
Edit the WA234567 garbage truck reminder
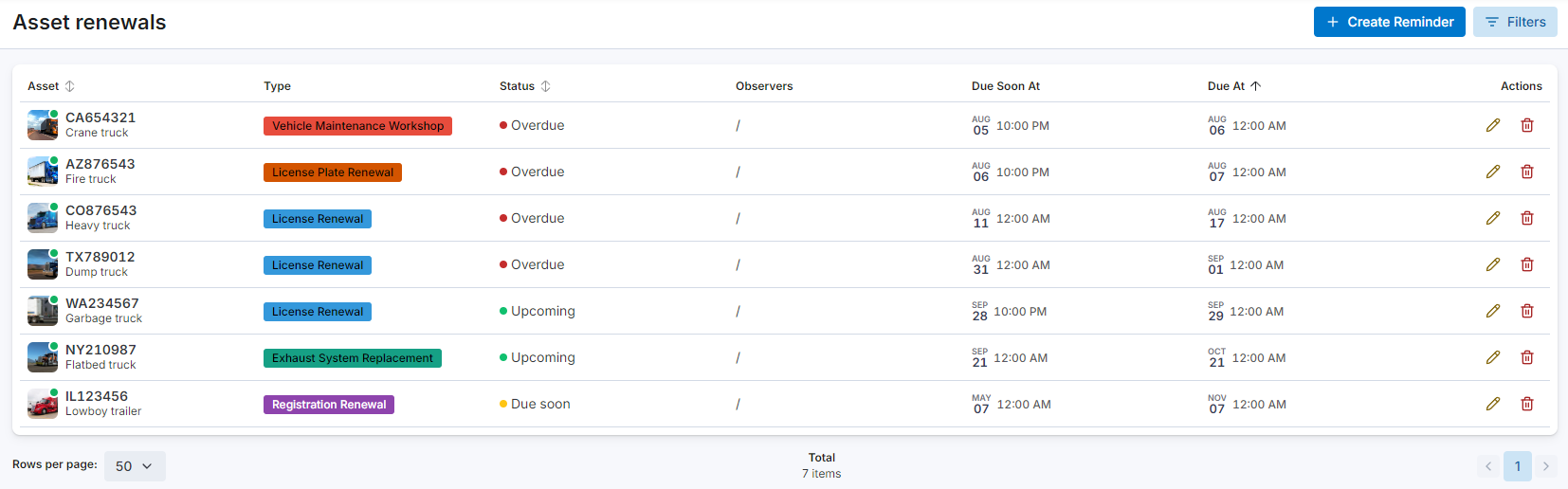click(1493, 311)
